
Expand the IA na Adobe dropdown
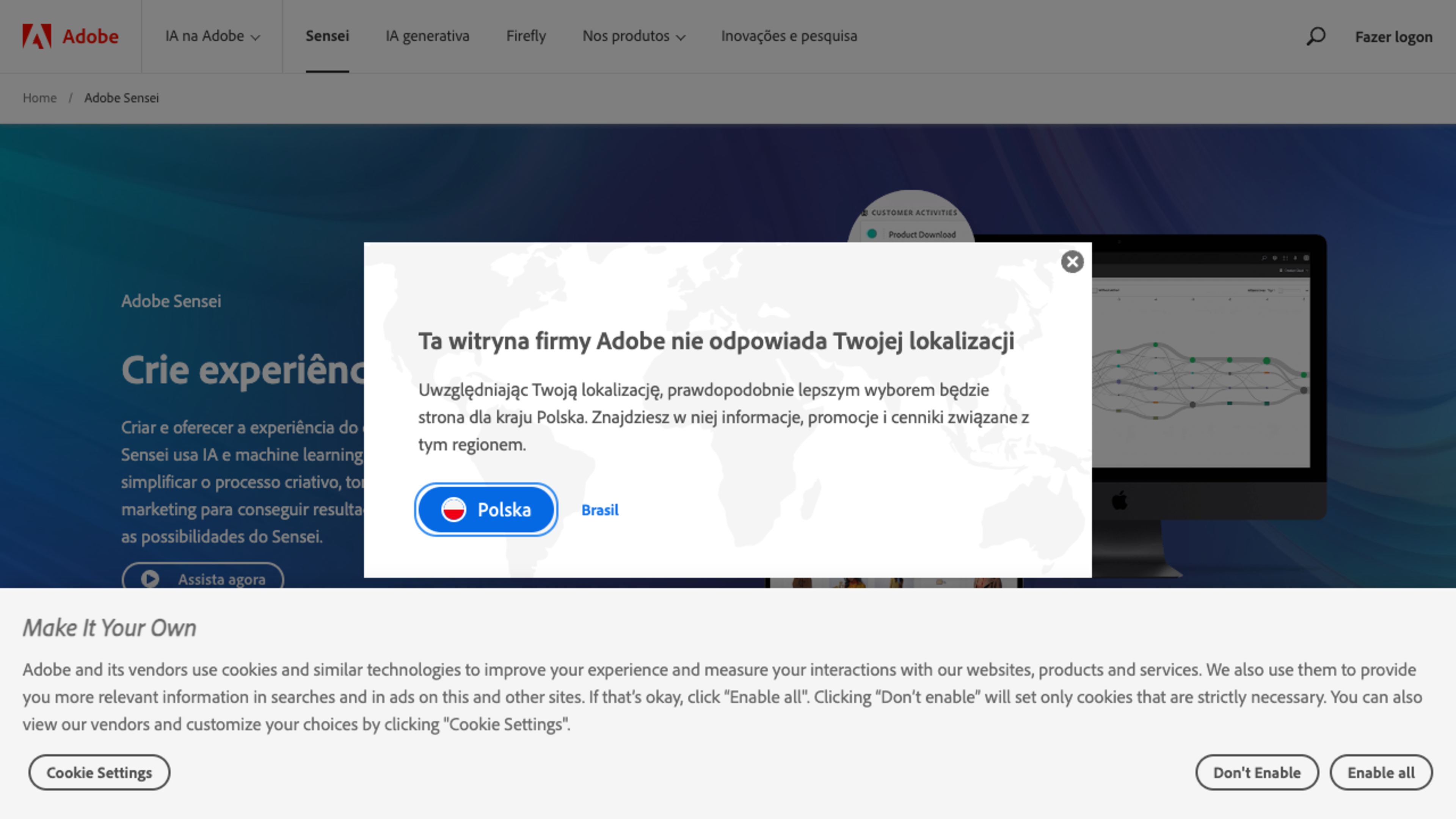(x=212, y=36)
